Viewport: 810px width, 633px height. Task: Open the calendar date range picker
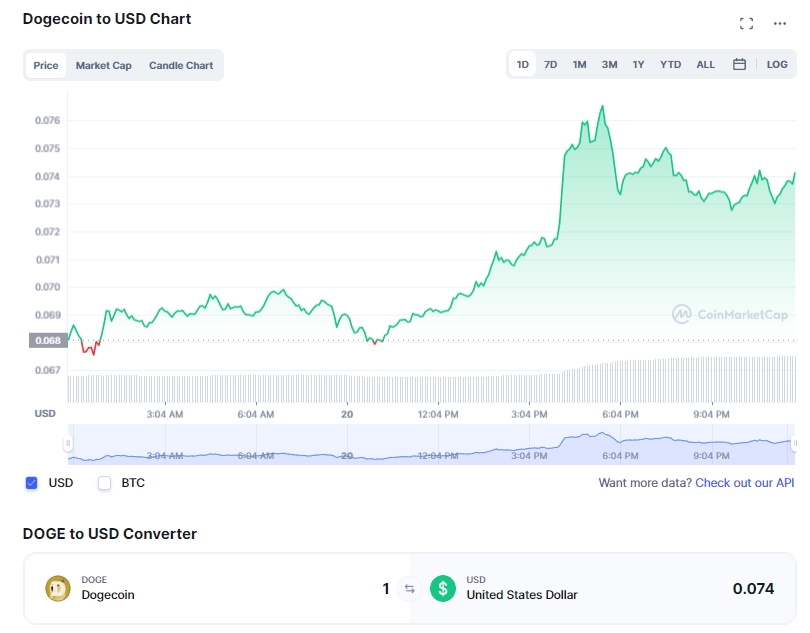[739, 64]
